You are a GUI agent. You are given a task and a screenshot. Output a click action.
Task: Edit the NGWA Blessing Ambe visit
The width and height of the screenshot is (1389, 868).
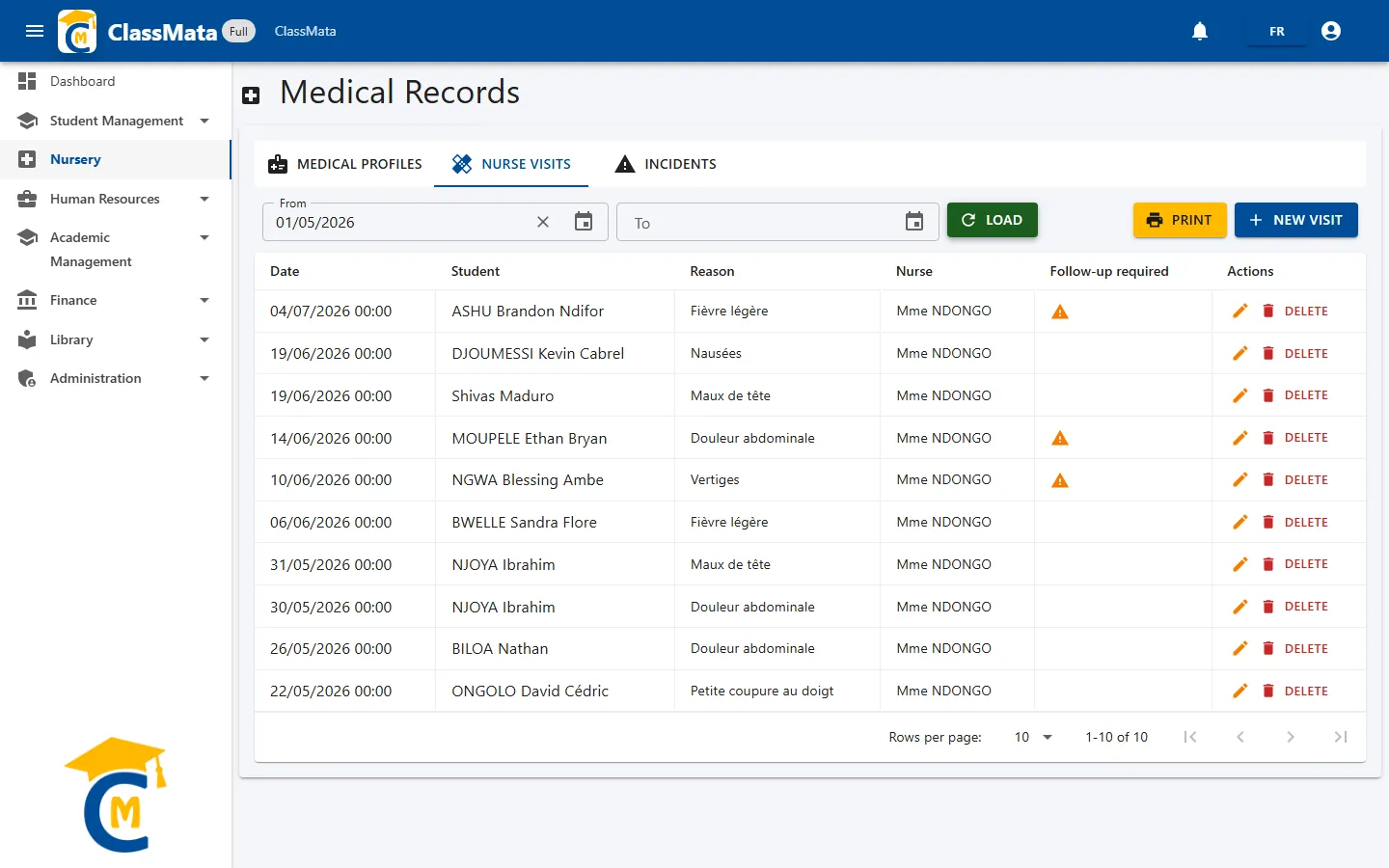[x=1240, y=479]
